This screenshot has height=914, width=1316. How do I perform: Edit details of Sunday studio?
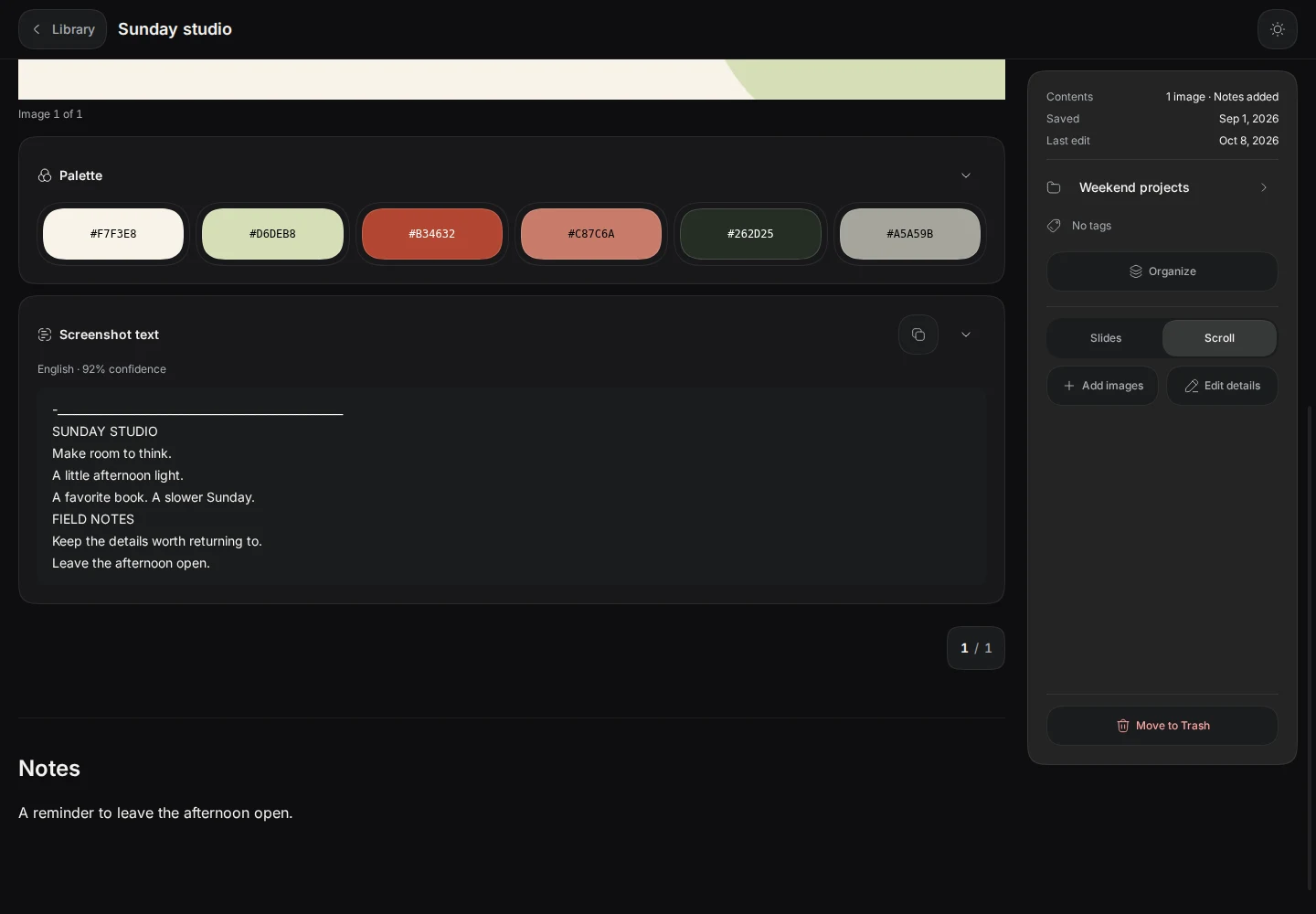(x=1222, y=386)
